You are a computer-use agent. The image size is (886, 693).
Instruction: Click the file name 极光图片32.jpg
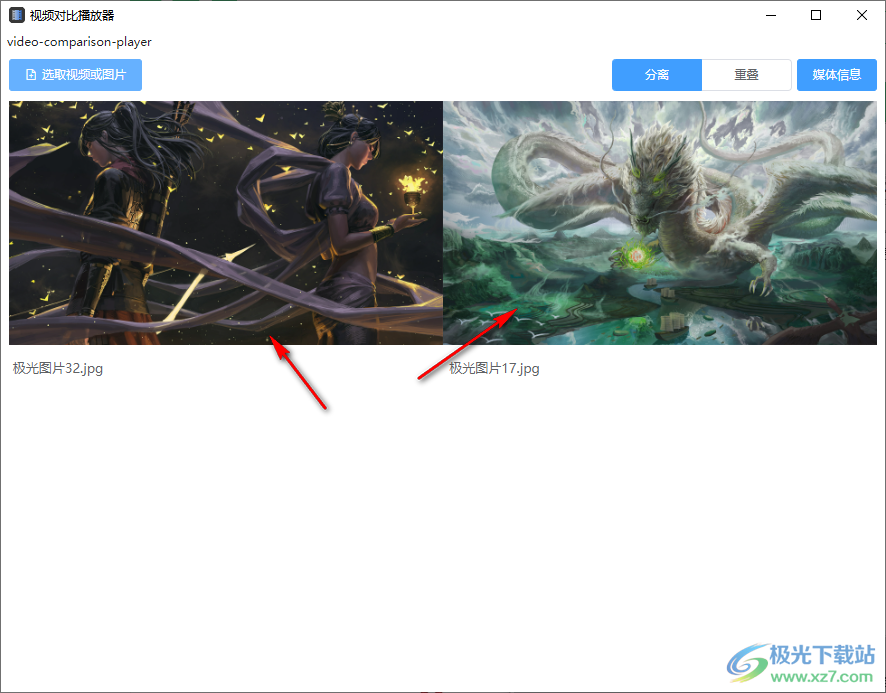58,369
